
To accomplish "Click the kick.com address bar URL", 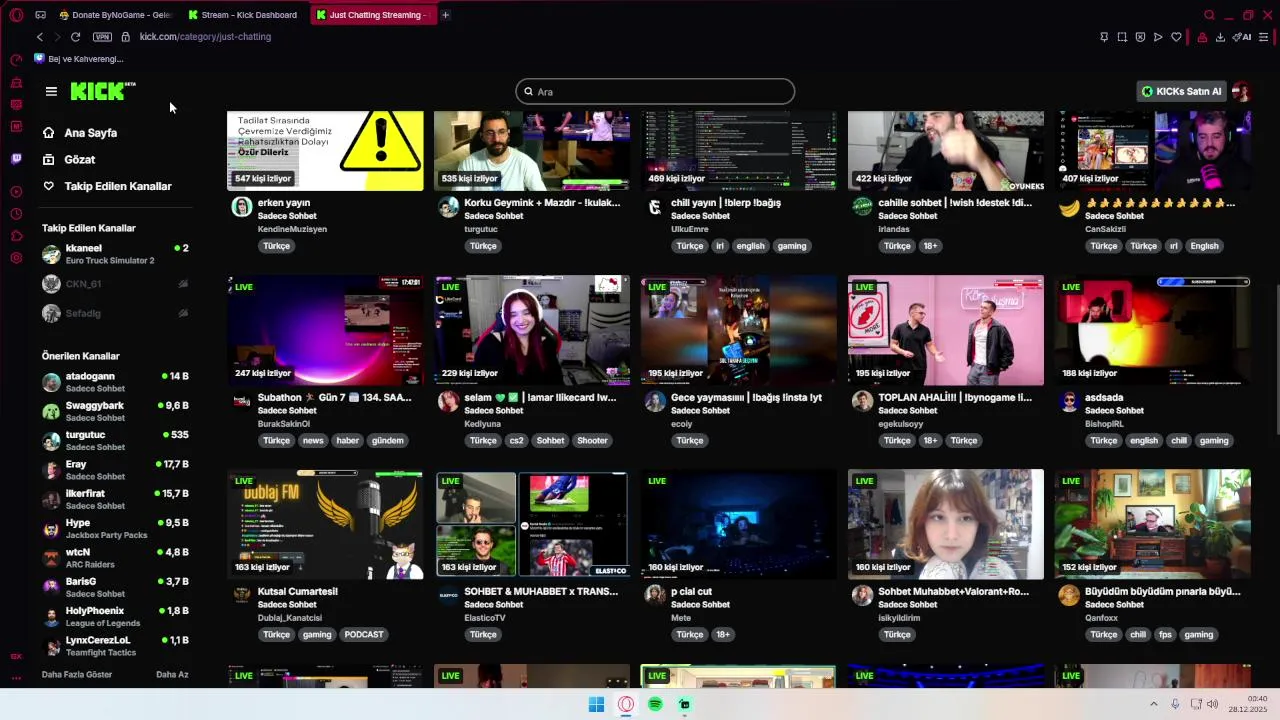I will pyautogui.click(x=205, y=37).
